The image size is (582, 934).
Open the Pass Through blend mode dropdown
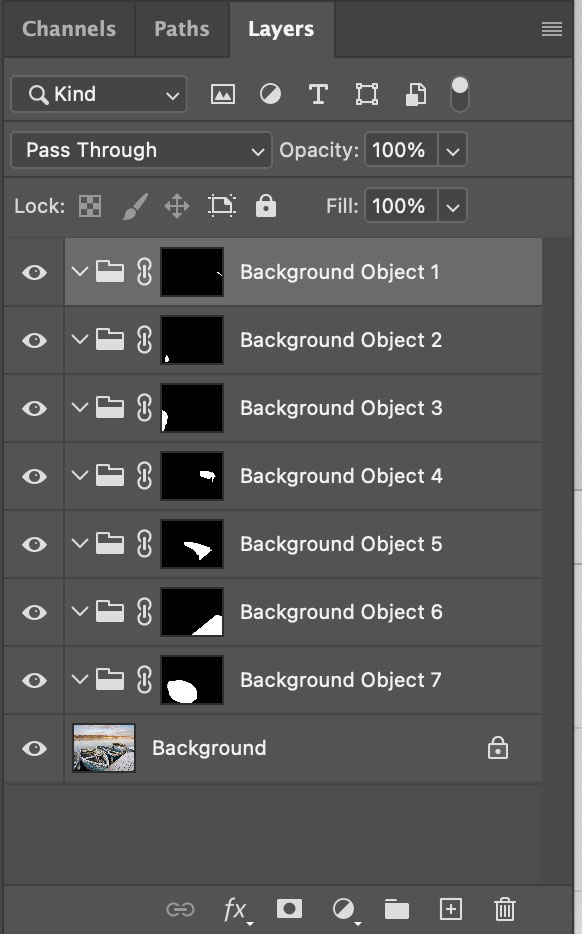142,150
